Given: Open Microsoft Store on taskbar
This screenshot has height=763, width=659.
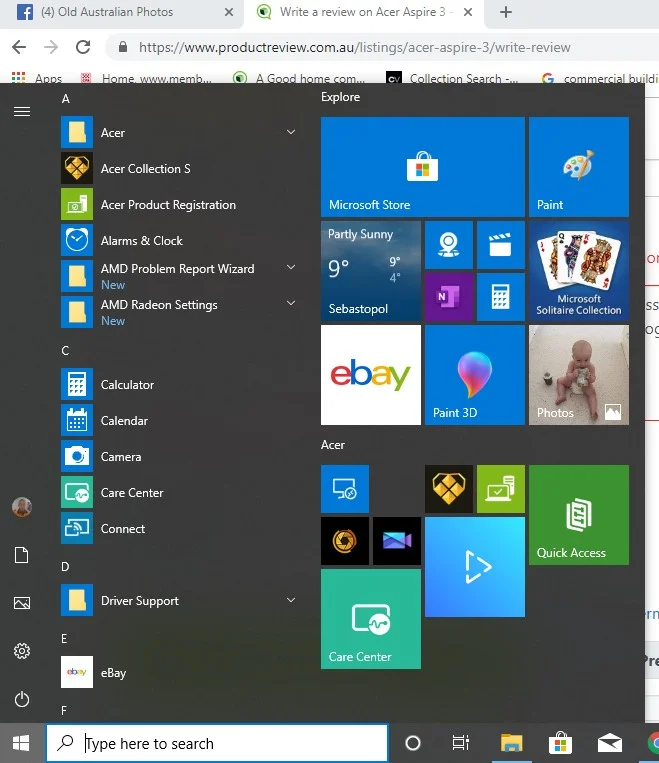Looking at the screenshot, I should (560, 743).
